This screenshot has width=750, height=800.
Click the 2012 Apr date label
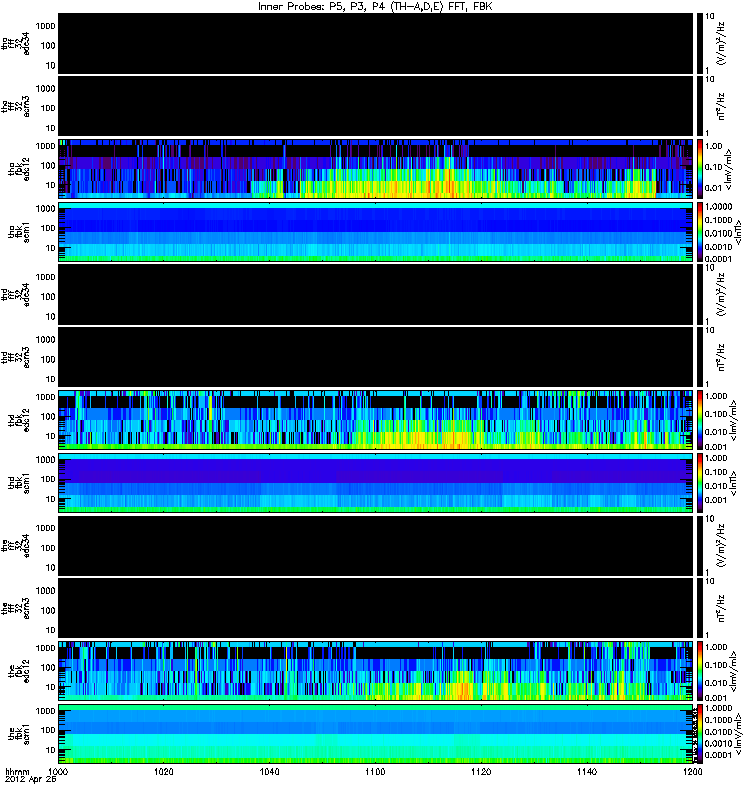(31, 780)
